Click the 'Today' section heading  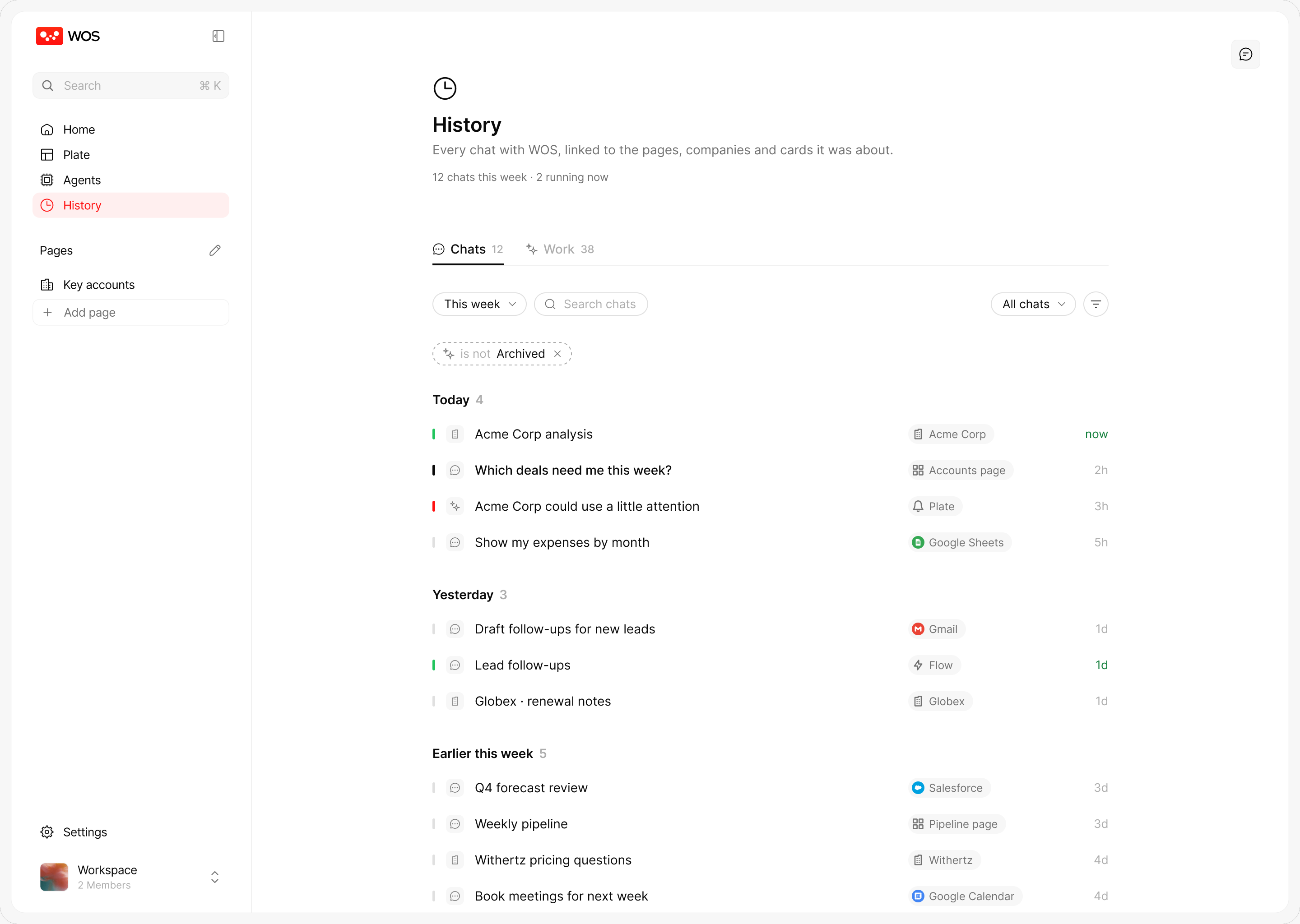click(451, 400)
